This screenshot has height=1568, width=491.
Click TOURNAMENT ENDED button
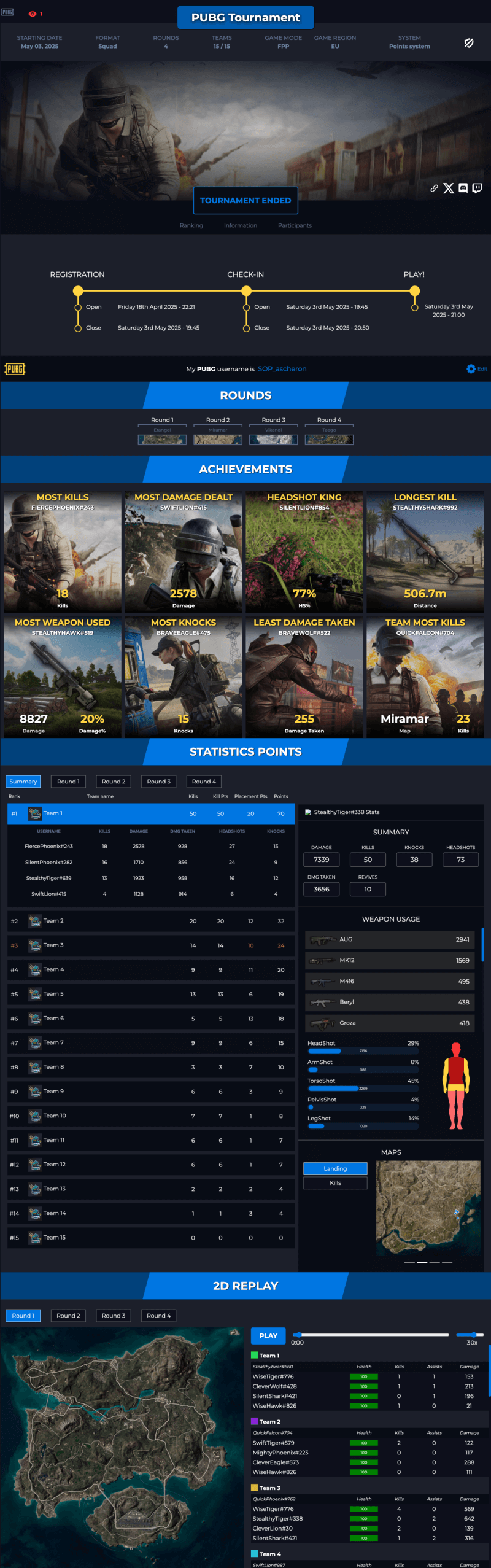point(245,200)
